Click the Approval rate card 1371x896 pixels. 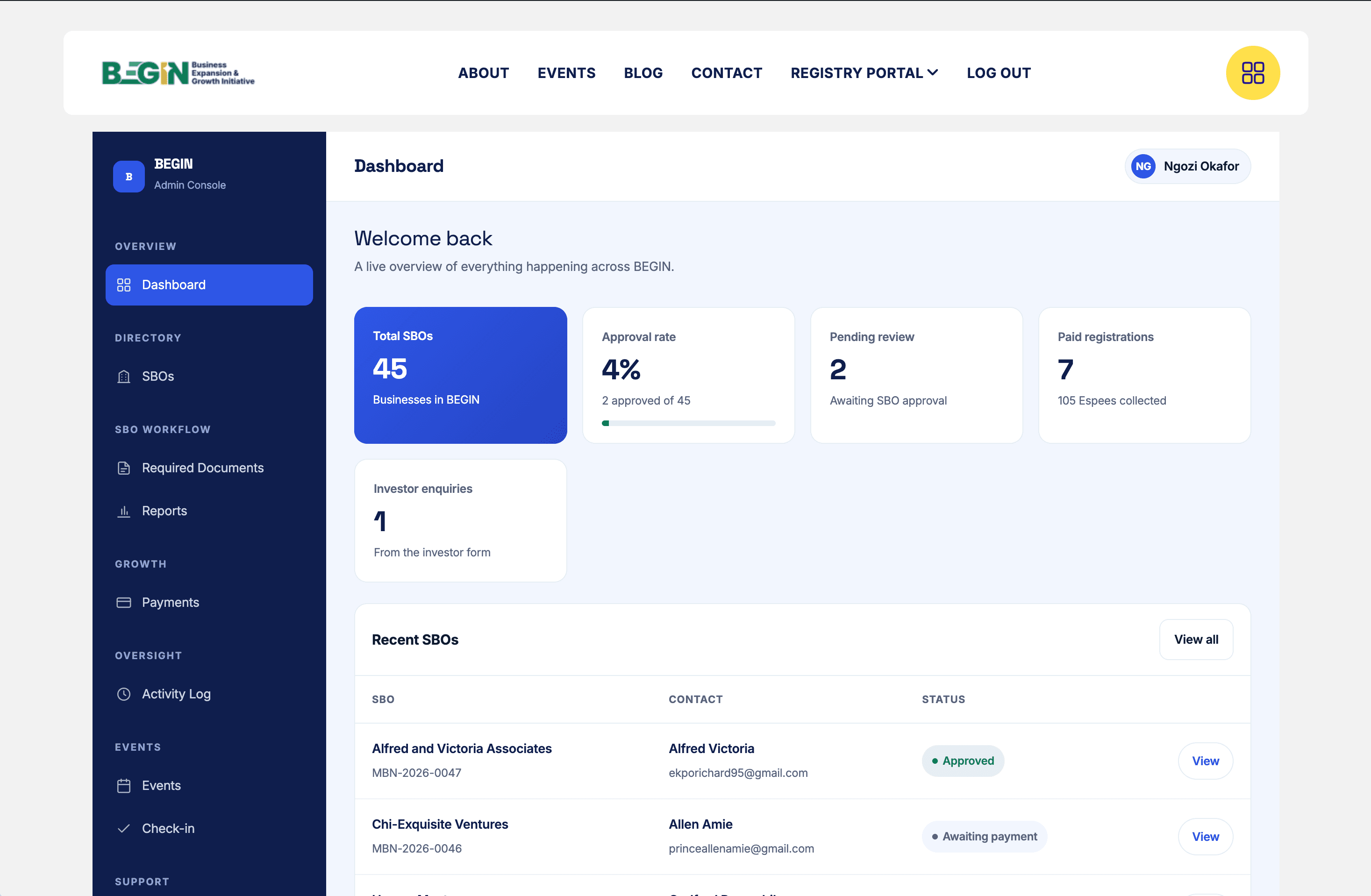point(688,376)
